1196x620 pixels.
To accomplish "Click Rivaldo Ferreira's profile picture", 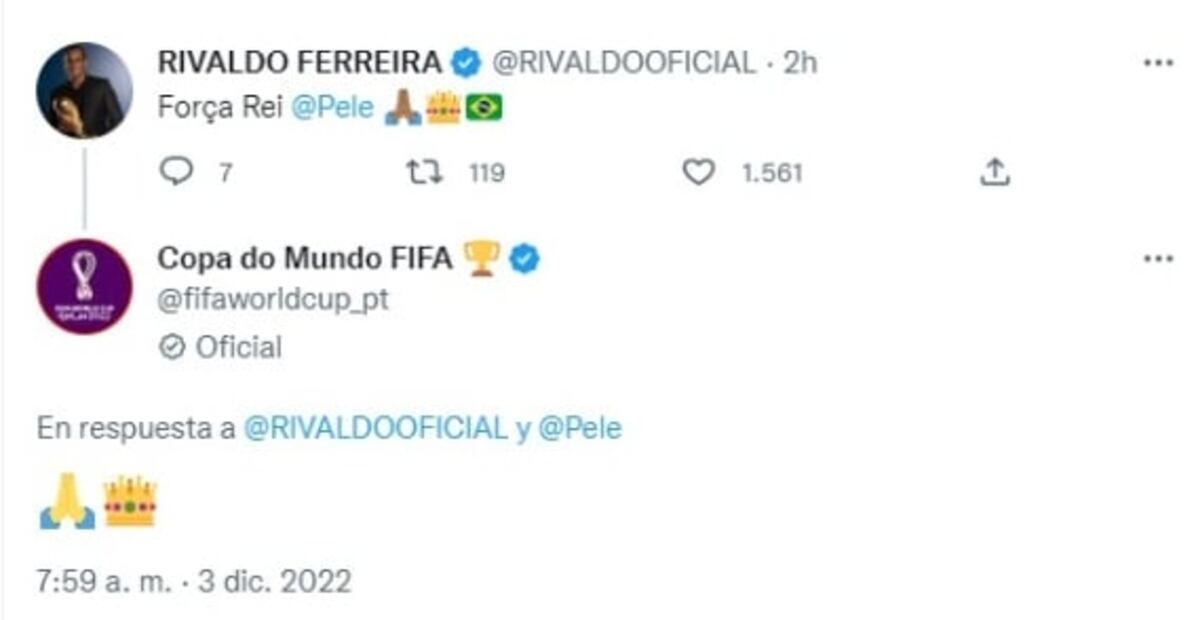I will pyautogui.click(x=84, y=90).
